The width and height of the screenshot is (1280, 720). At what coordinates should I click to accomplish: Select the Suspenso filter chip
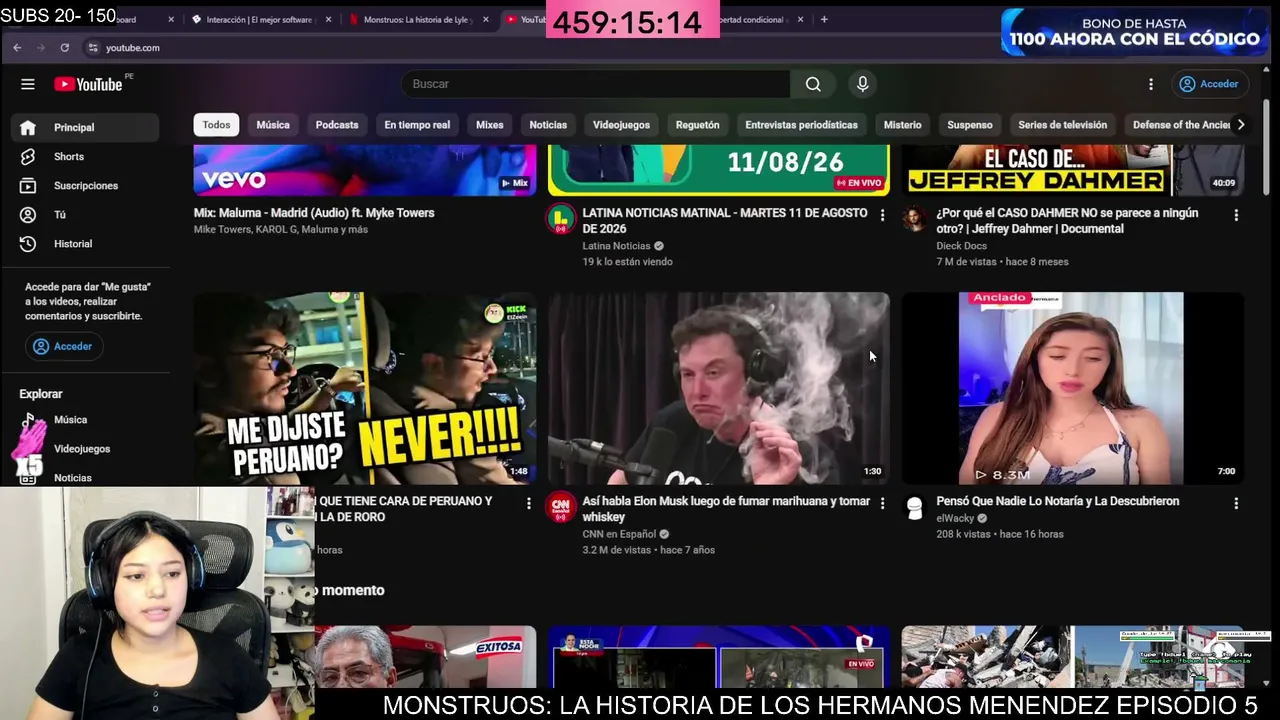(970, 125)
